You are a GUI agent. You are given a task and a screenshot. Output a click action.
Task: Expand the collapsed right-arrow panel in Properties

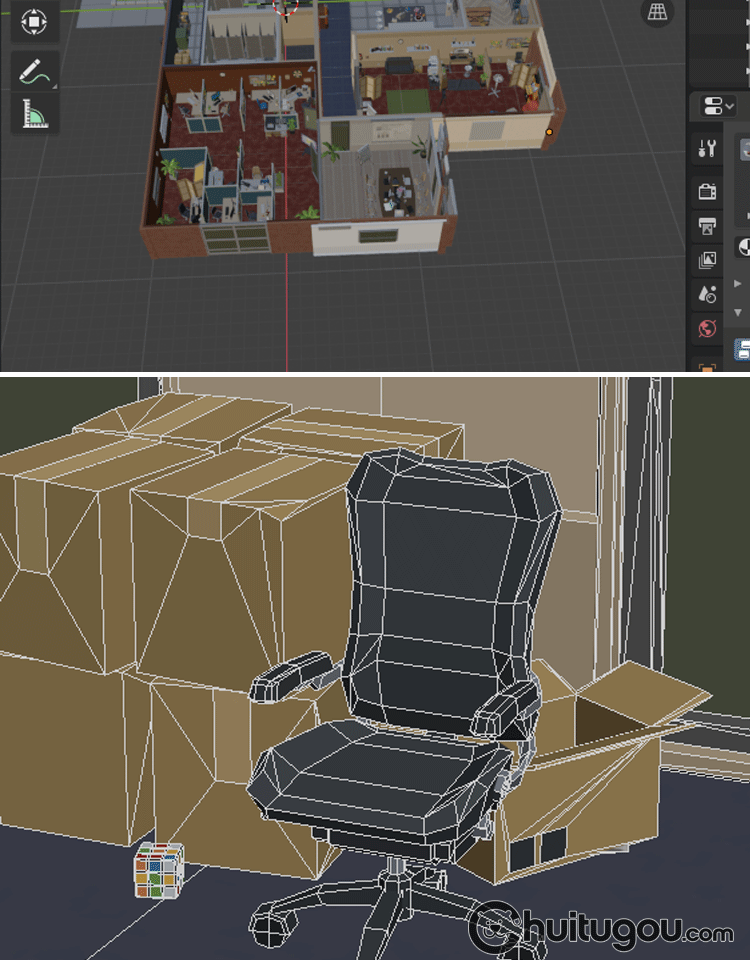click(x=737, y=283)
